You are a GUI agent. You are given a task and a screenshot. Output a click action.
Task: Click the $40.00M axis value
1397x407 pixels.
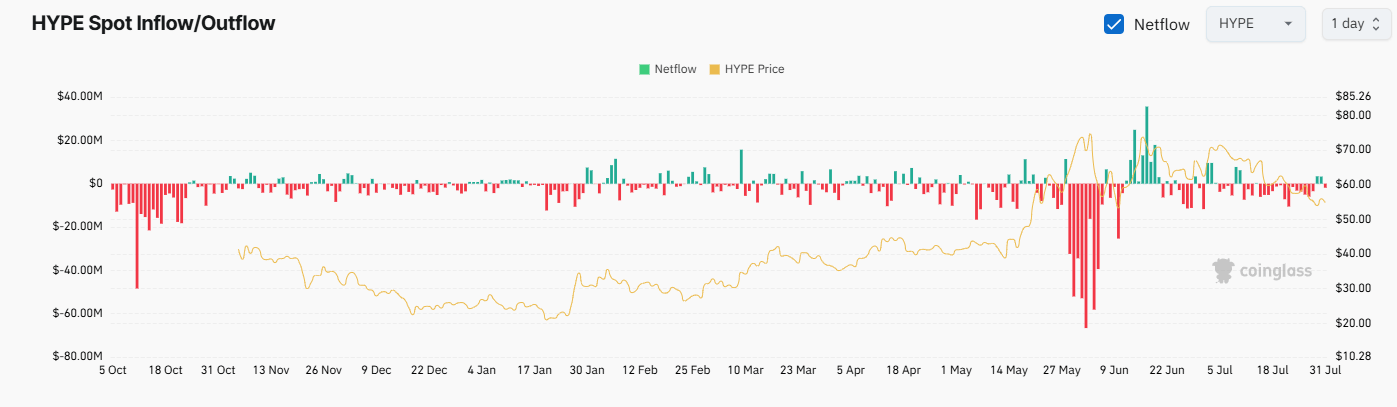(81, 97)
